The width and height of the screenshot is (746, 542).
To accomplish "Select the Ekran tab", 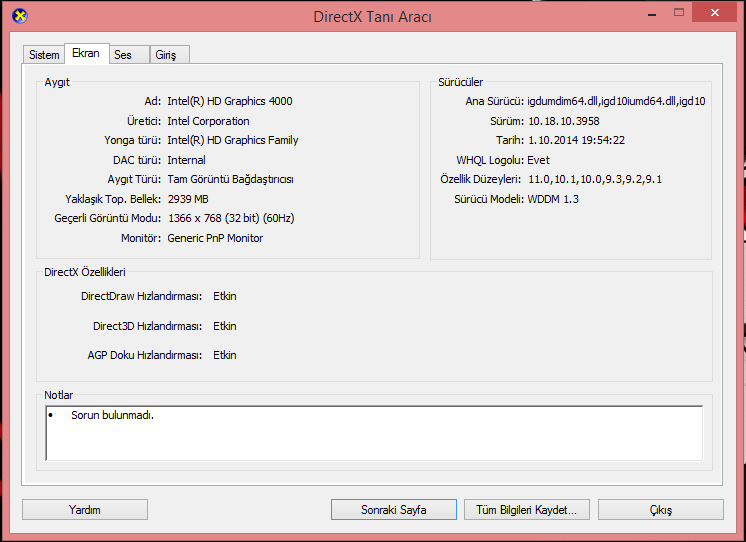I will (87, 53).
